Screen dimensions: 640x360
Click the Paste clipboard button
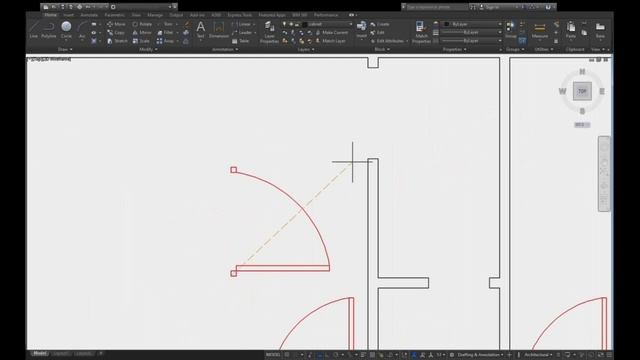[x=571, y=30]
